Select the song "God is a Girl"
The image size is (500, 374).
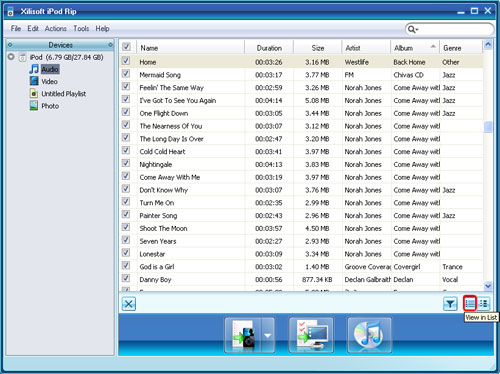point(157,267)
